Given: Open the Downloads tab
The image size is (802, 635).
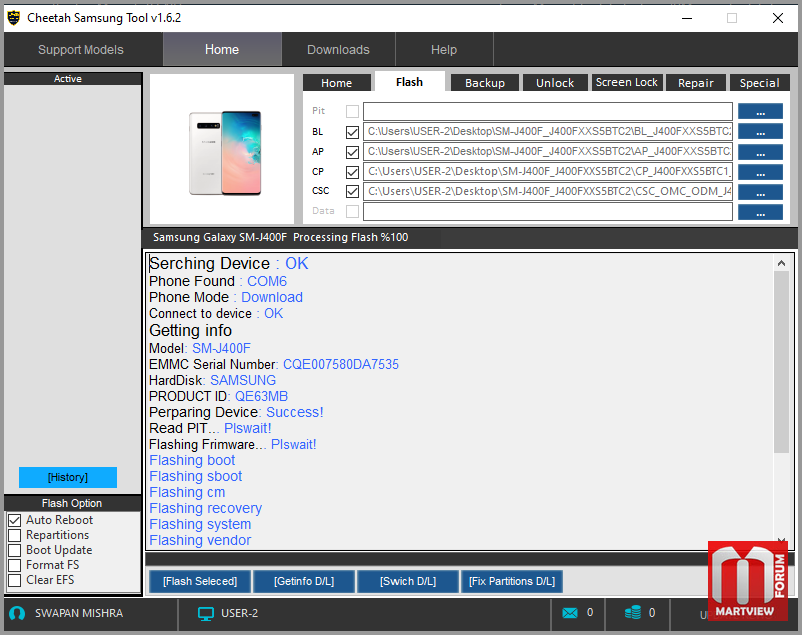Looking at the screenshot, I should (x=338, y=50).
